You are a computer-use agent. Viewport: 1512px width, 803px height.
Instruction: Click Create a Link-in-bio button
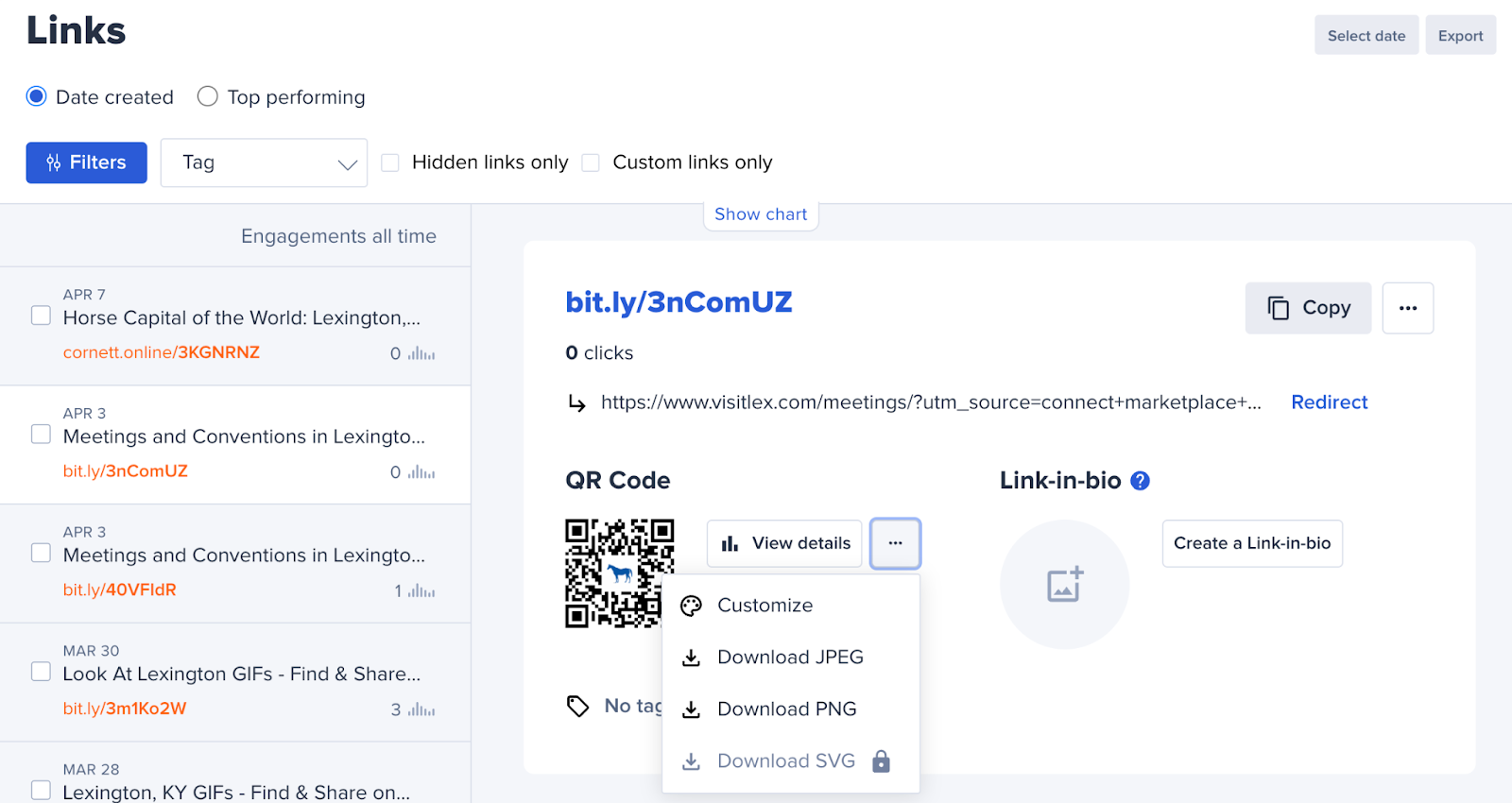(x=1252, y=543)
